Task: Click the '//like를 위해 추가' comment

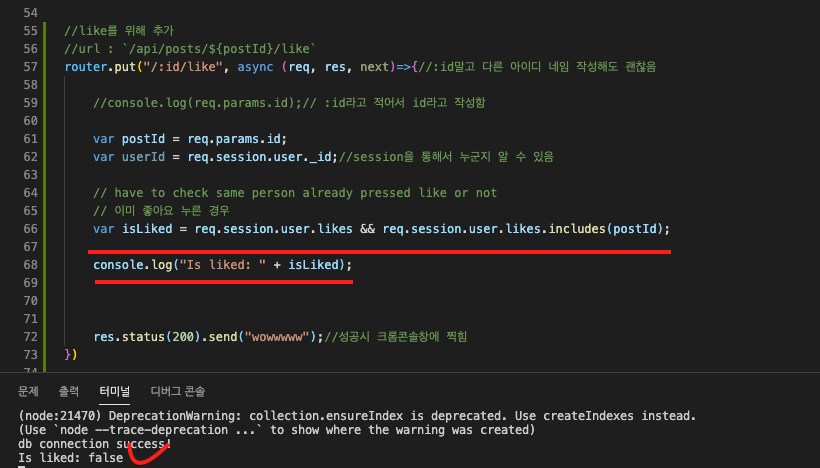Action: pyautogui.click(x=119, y=31)
